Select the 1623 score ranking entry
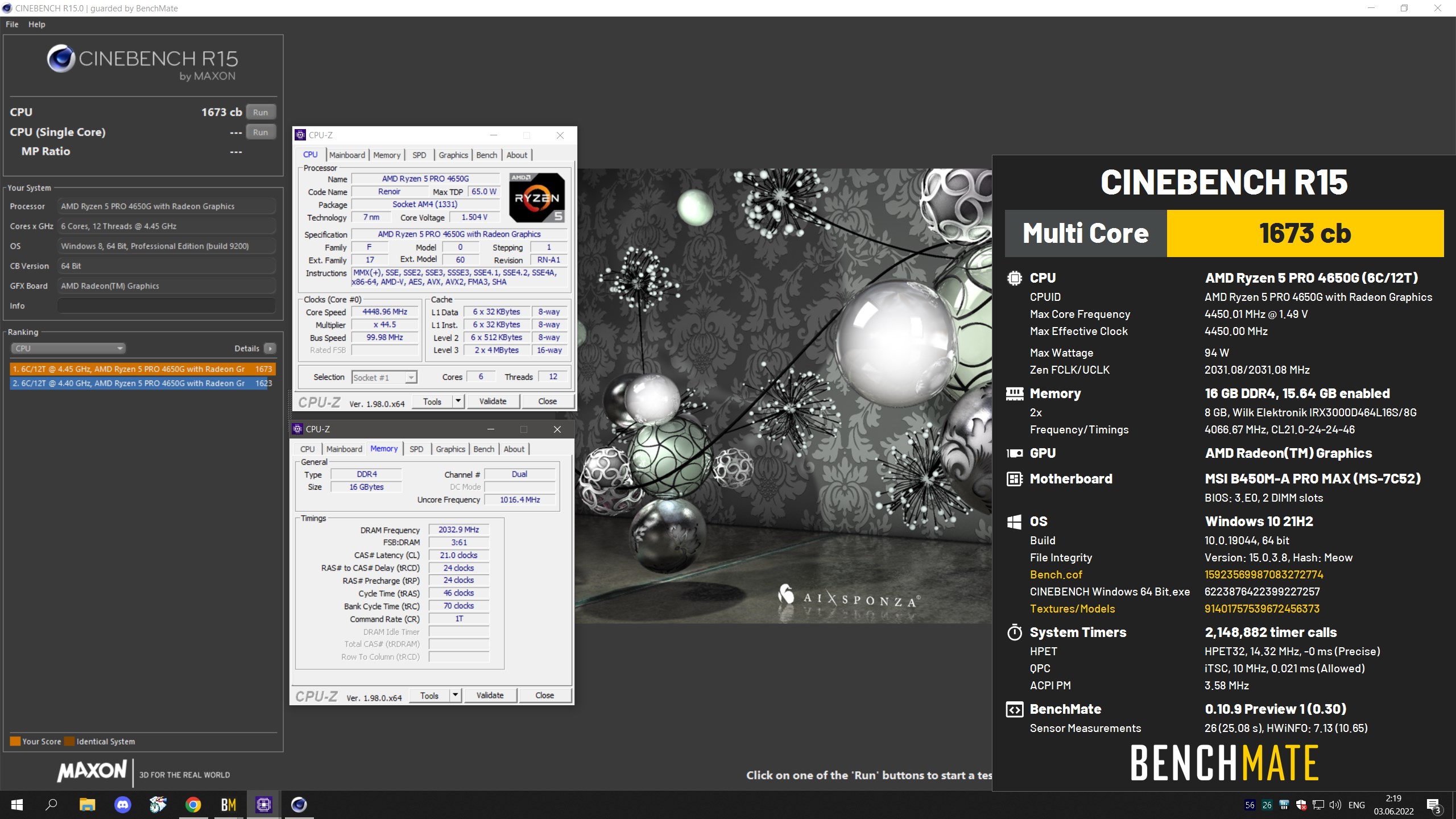The image size is (1456, 819). coord(143,383)
